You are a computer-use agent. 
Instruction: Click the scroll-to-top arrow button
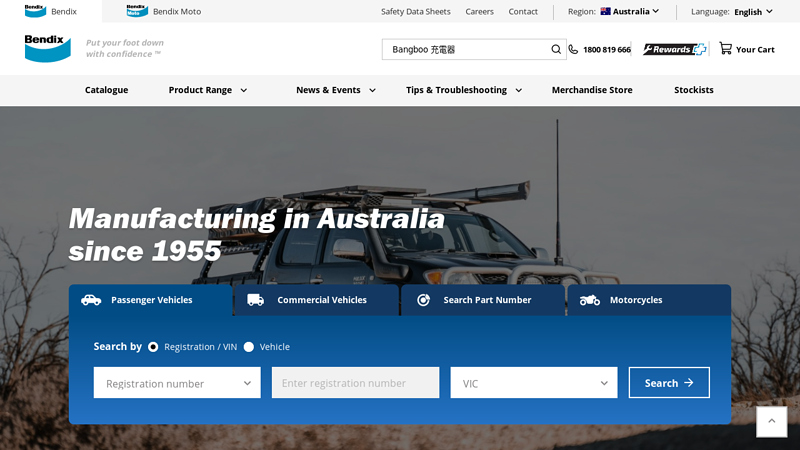pyautogui.click(x=771, y=421)
